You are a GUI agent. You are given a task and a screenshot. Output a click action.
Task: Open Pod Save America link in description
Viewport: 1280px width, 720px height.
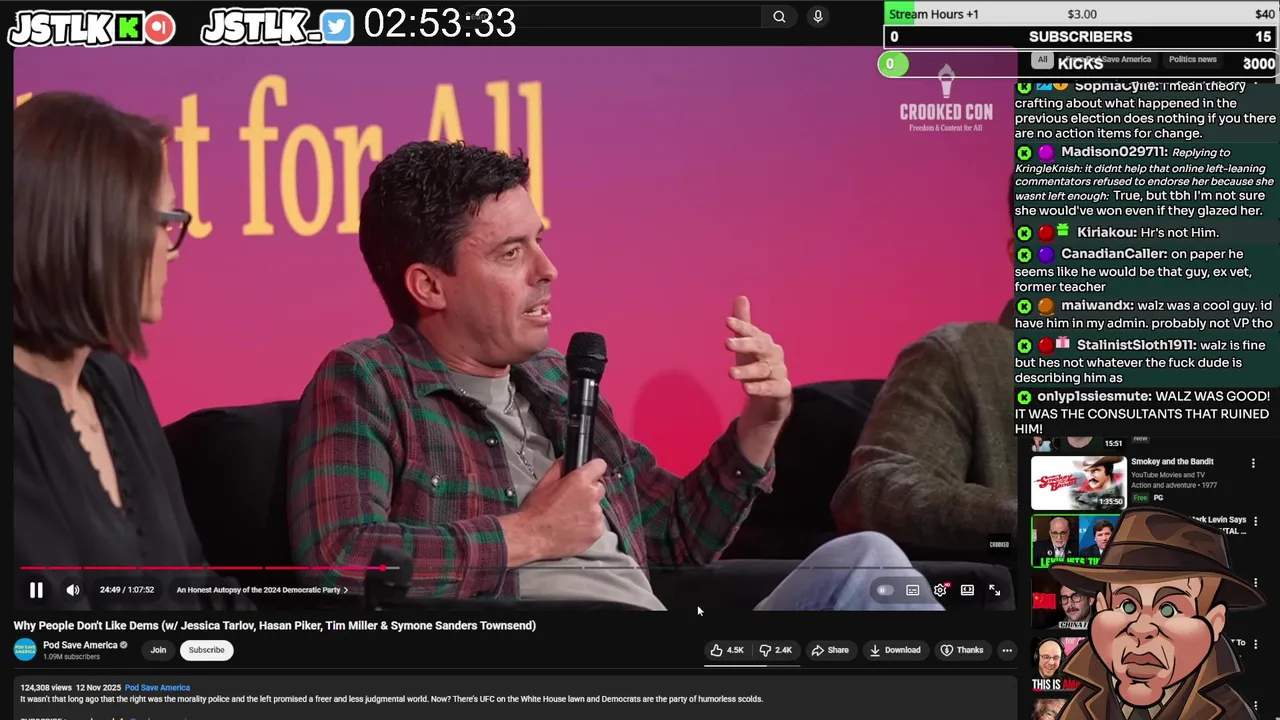tap(157, 688)
